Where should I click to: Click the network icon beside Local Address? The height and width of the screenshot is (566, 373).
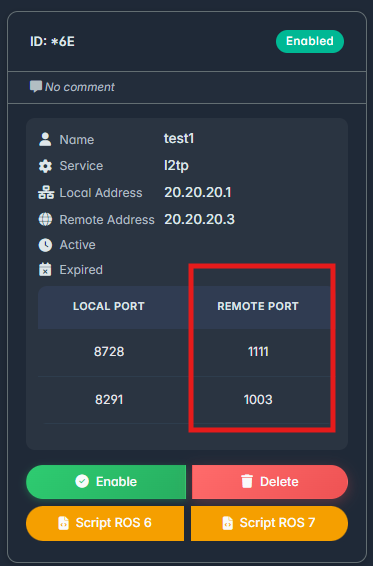pos(46,192)
